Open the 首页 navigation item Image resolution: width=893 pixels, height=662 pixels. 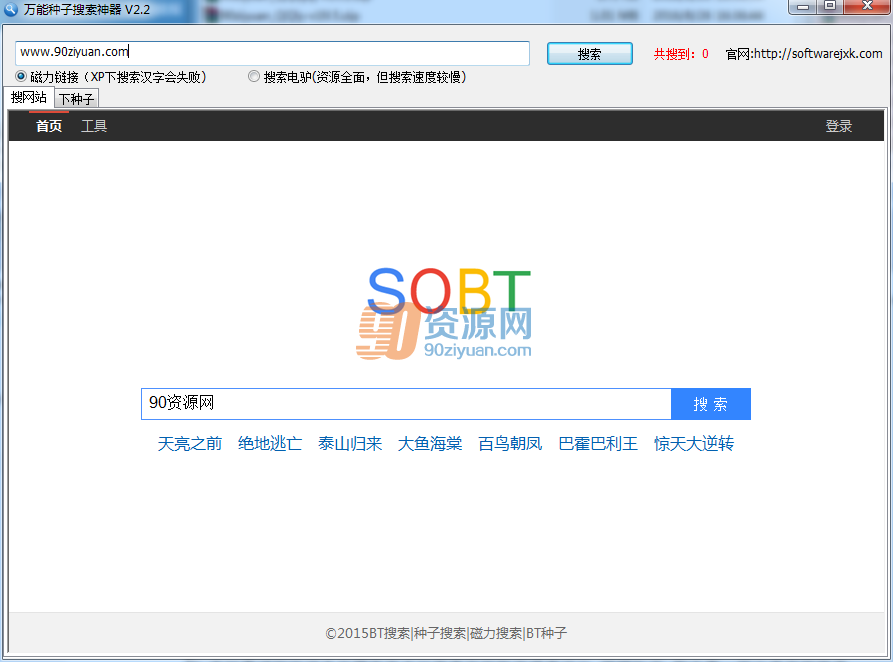point(49,126)
